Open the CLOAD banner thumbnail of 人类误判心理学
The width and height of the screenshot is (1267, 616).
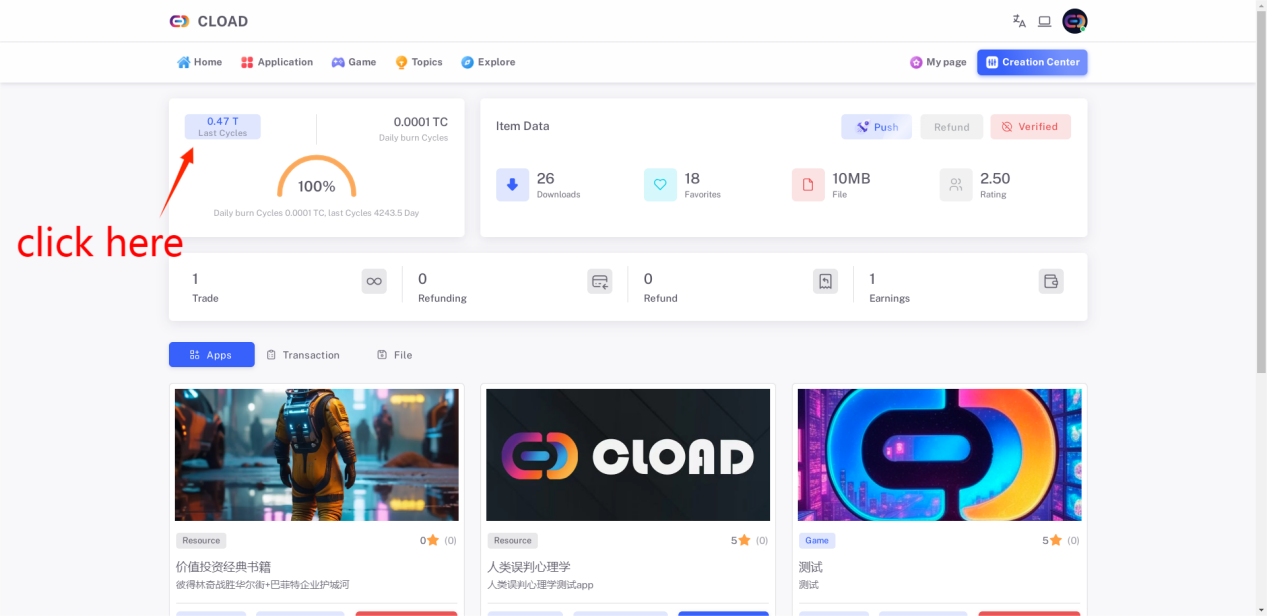(628, 455)
